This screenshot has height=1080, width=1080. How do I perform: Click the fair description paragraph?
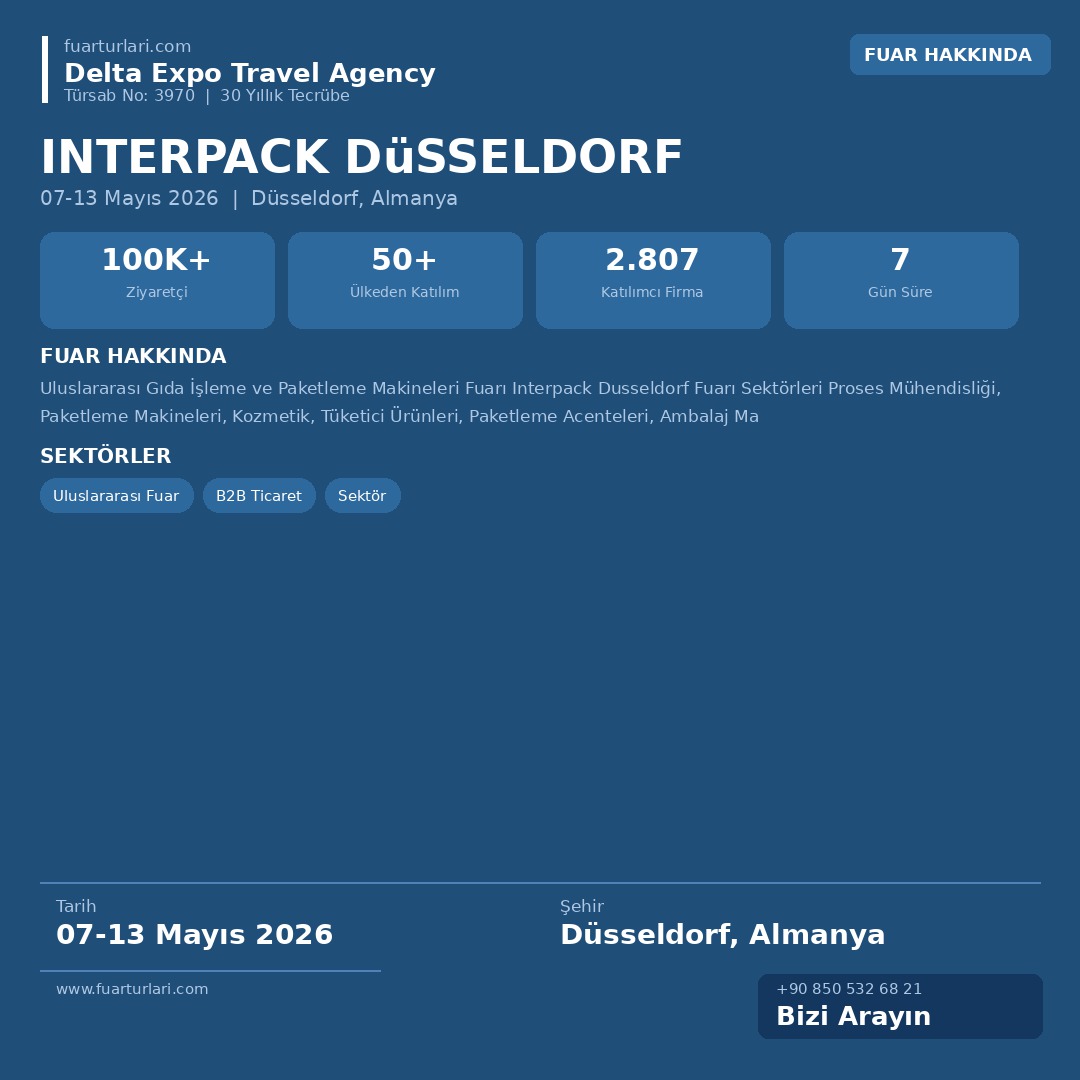click(x=520, y=402)
